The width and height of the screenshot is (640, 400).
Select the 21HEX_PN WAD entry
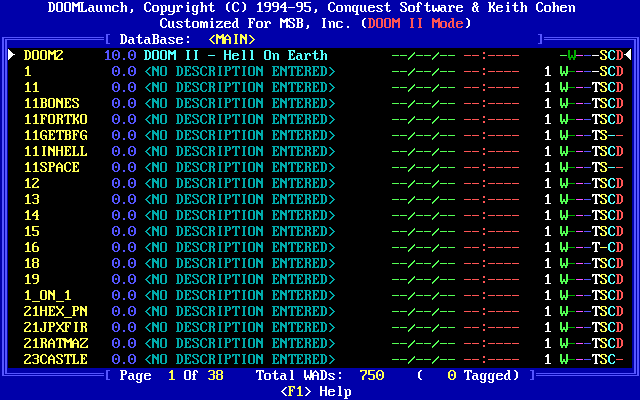pyautogui.click(x=320, y=311)
